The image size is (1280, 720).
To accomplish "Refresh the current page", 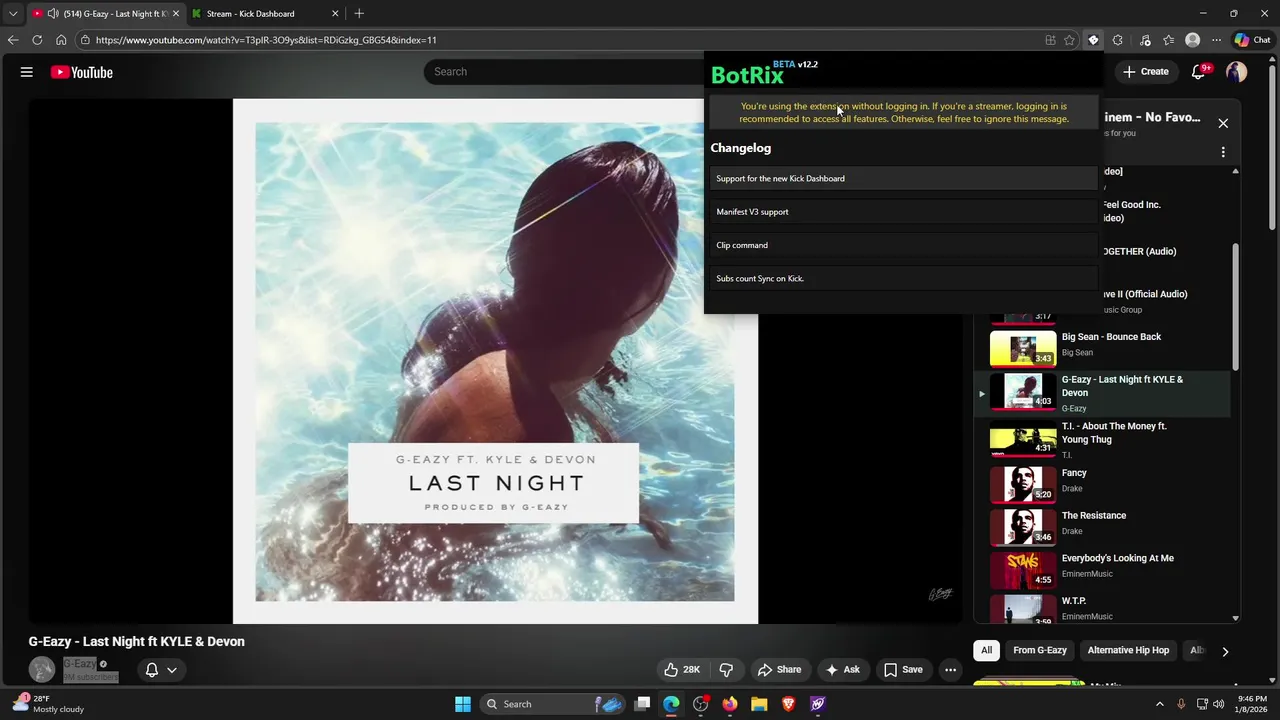I will click(37, 40).
